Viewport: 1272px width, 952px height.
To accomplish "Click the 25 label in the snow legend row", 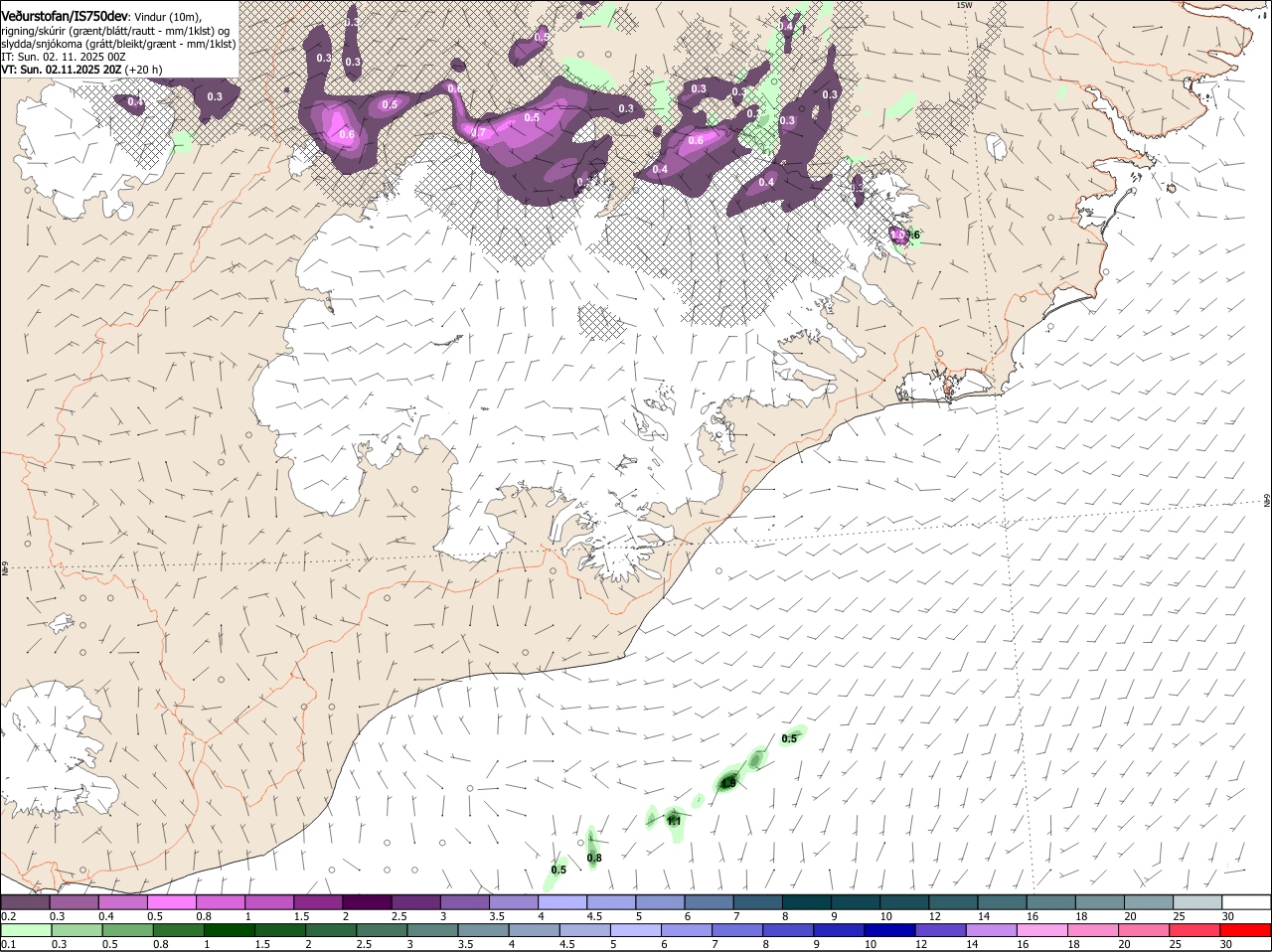I will click(1180, 915).
